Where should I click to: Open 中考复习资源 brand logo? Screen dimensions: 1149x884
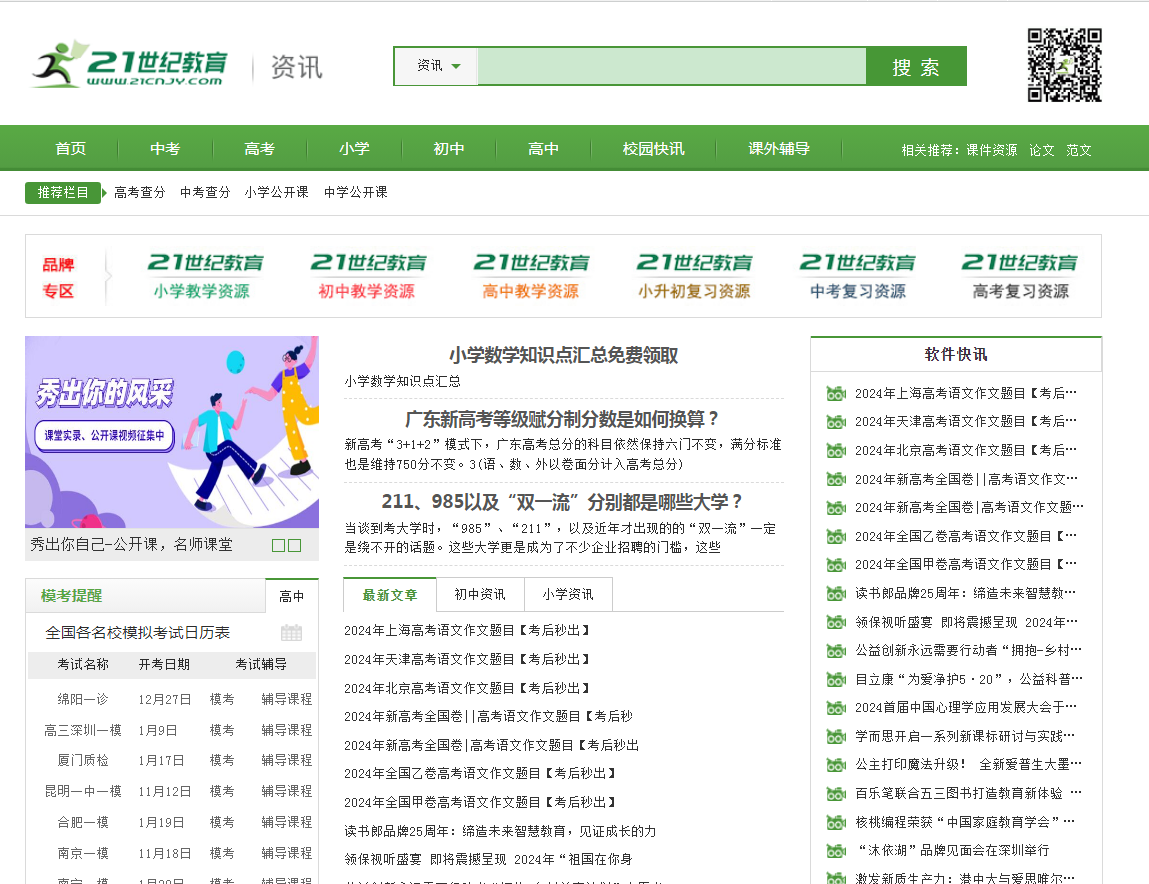tap(857, 276)
